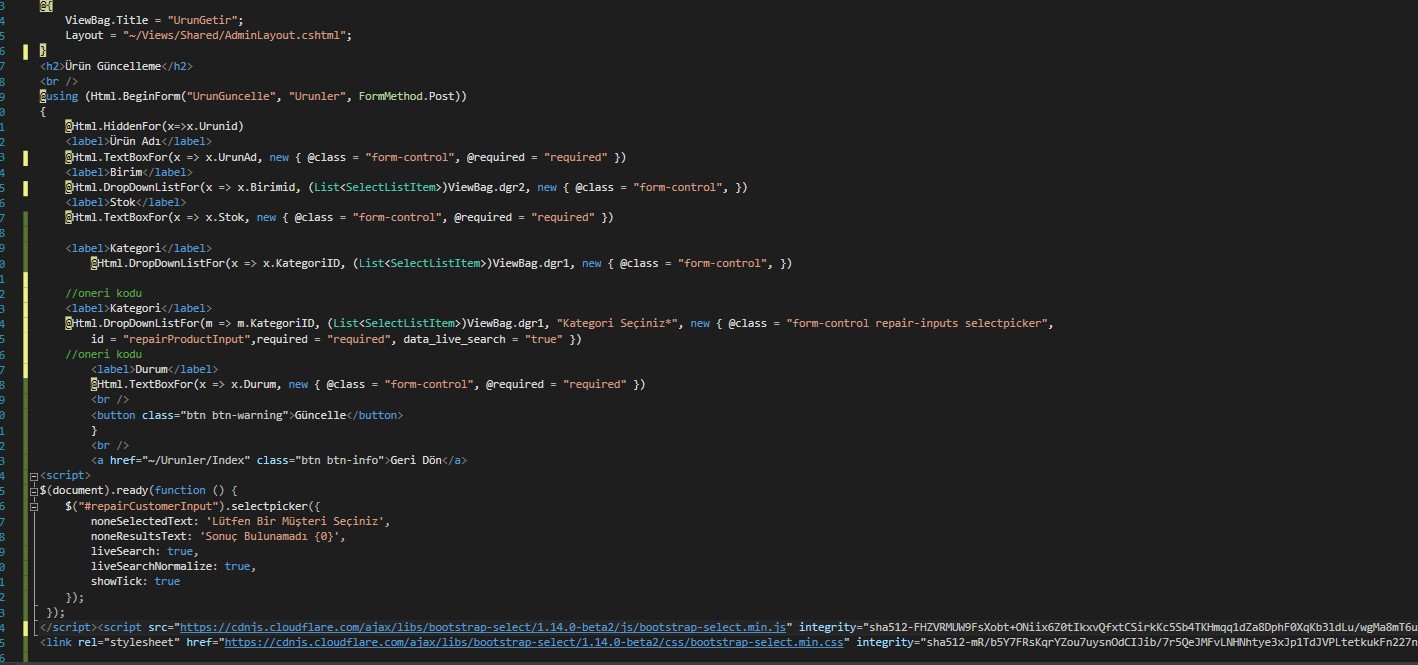This screenshot has height=665, width=1418.
Task: Click the "form-control repair-inputs selectpicker" class string
Action: (916, 324)
